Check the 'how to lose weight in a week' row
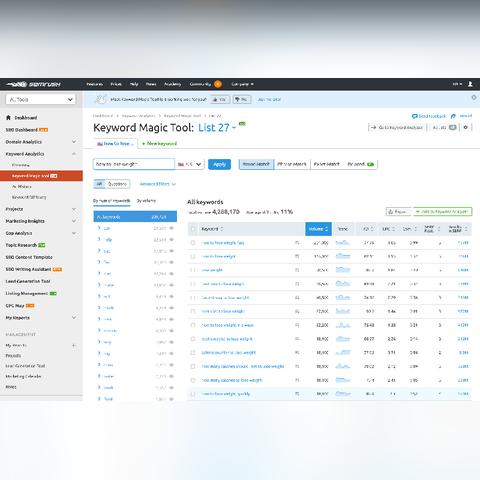 click(193, 325)
